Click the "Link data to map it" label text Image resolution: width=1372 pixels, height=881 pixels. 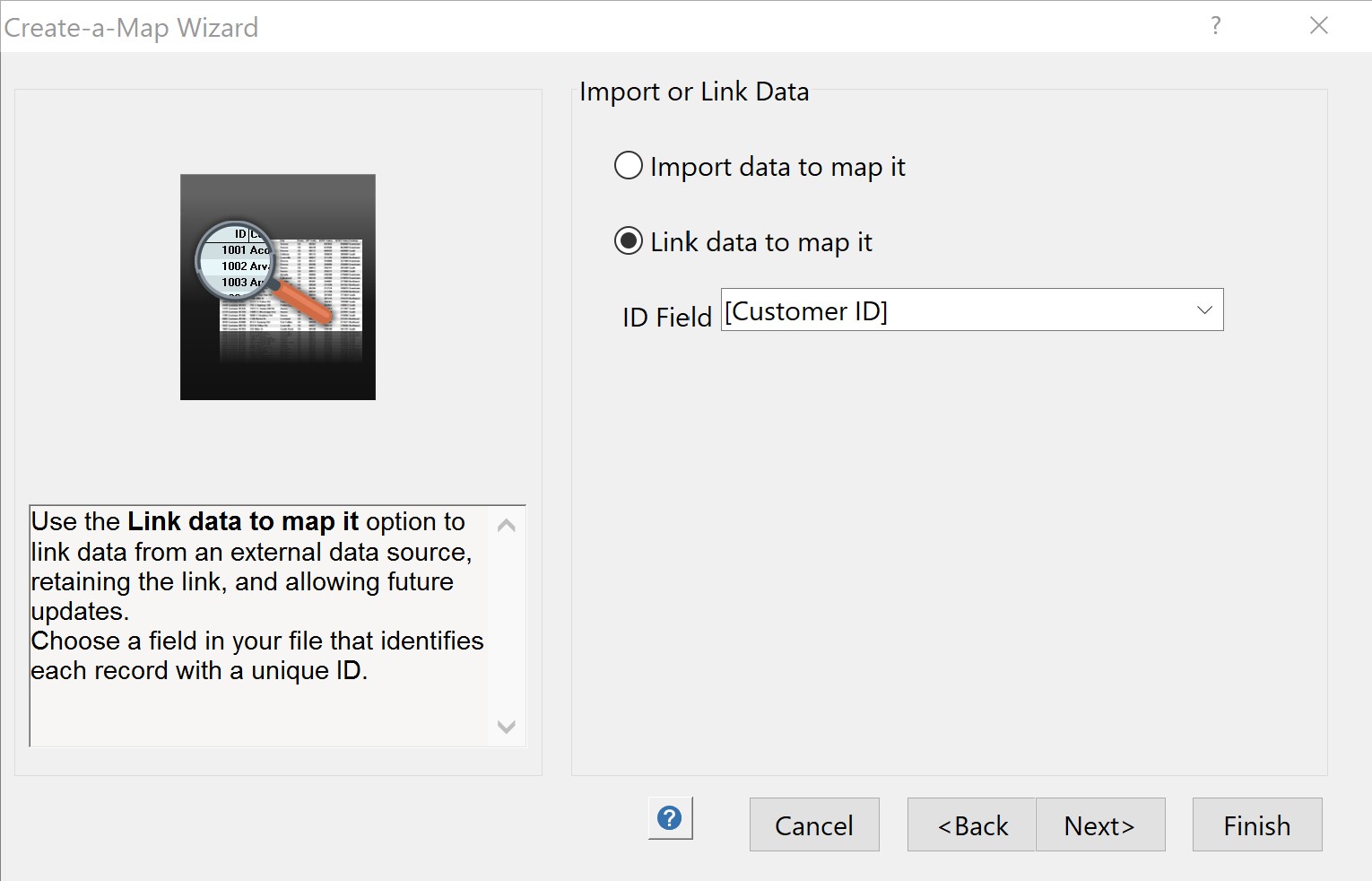click(x=761, y=242)
